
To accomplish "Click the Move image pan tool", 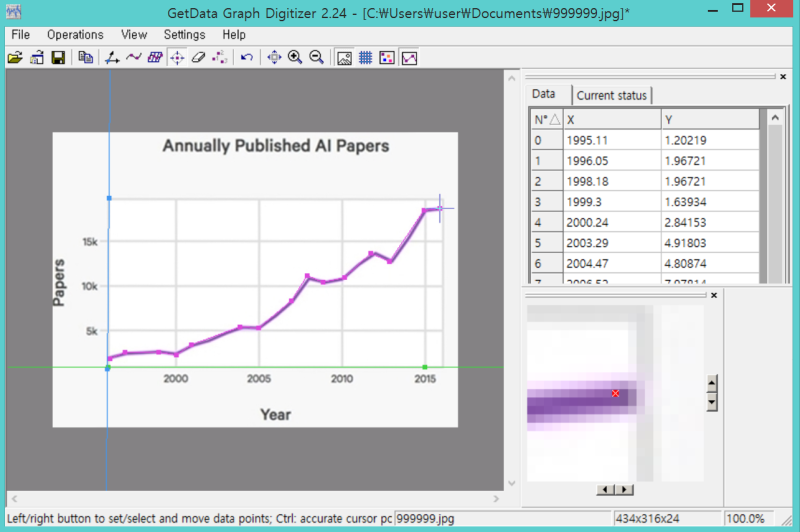I will click(274, 58).
